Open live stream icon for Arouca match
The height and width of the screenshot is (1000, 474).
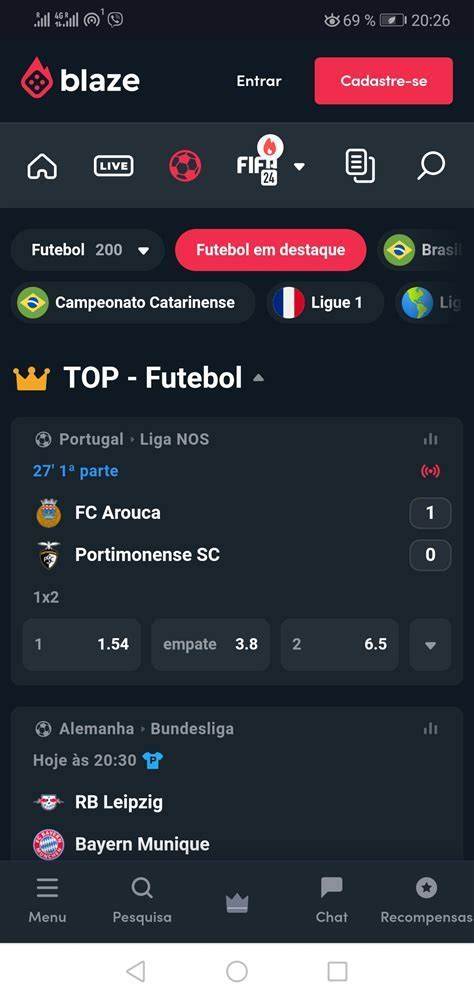point(431,471)
